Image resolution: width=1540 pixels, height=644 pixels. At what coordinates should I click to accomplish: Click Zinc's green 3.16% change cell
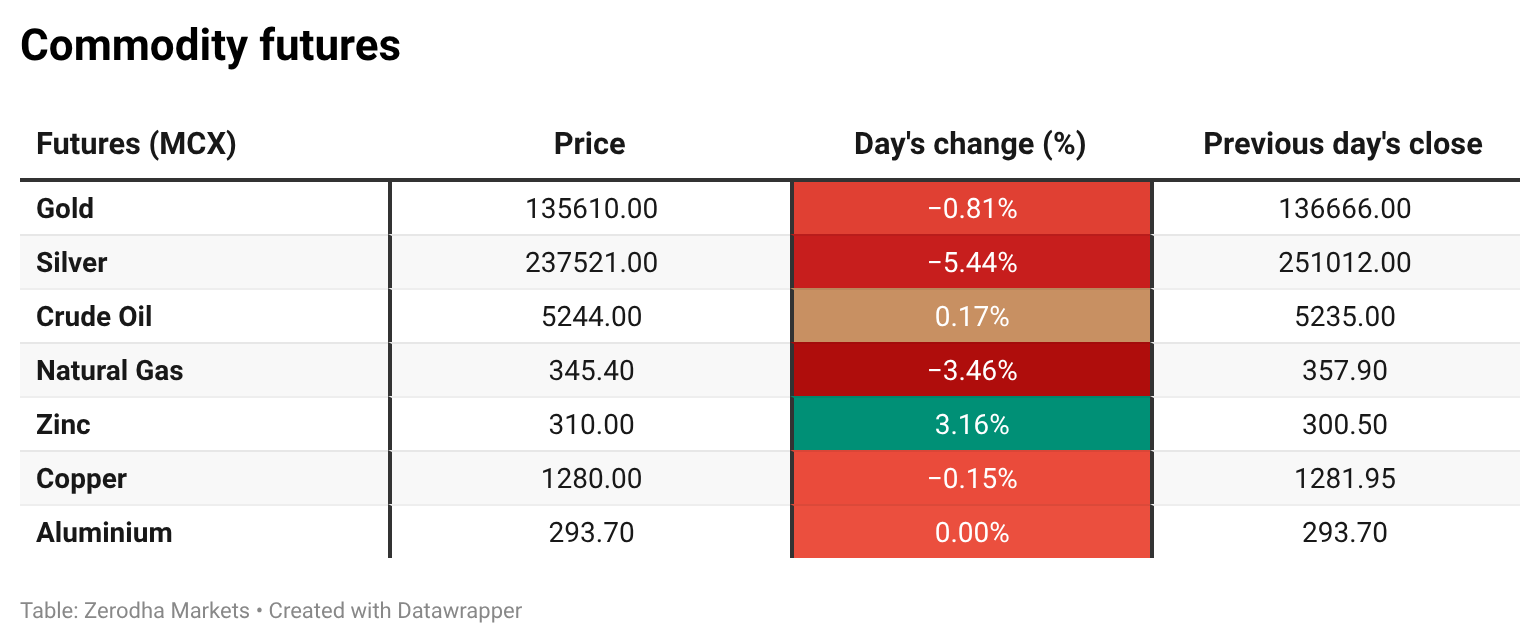972,425
